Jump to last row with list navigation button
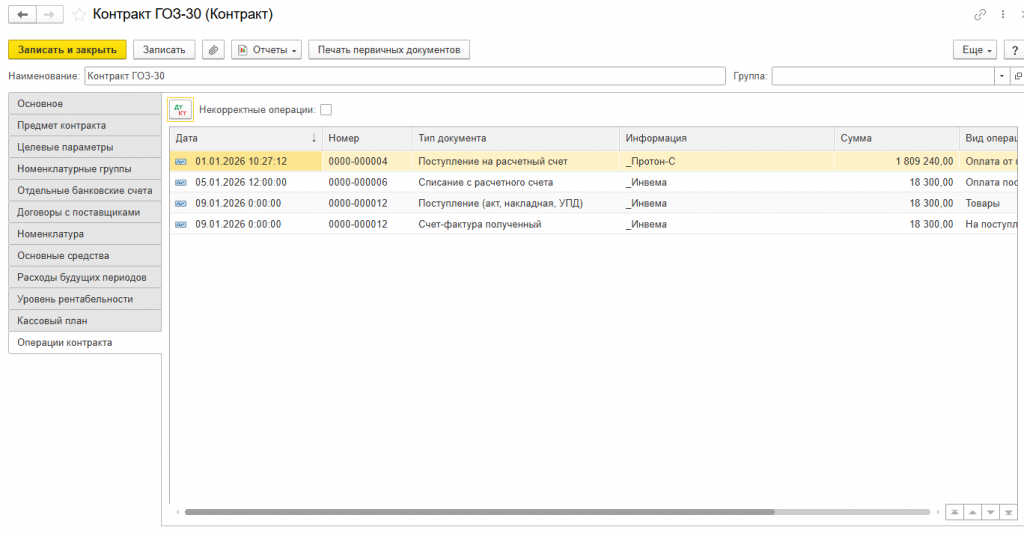The width and height of the screenshot is (1024, 533). coord(1009,512)
